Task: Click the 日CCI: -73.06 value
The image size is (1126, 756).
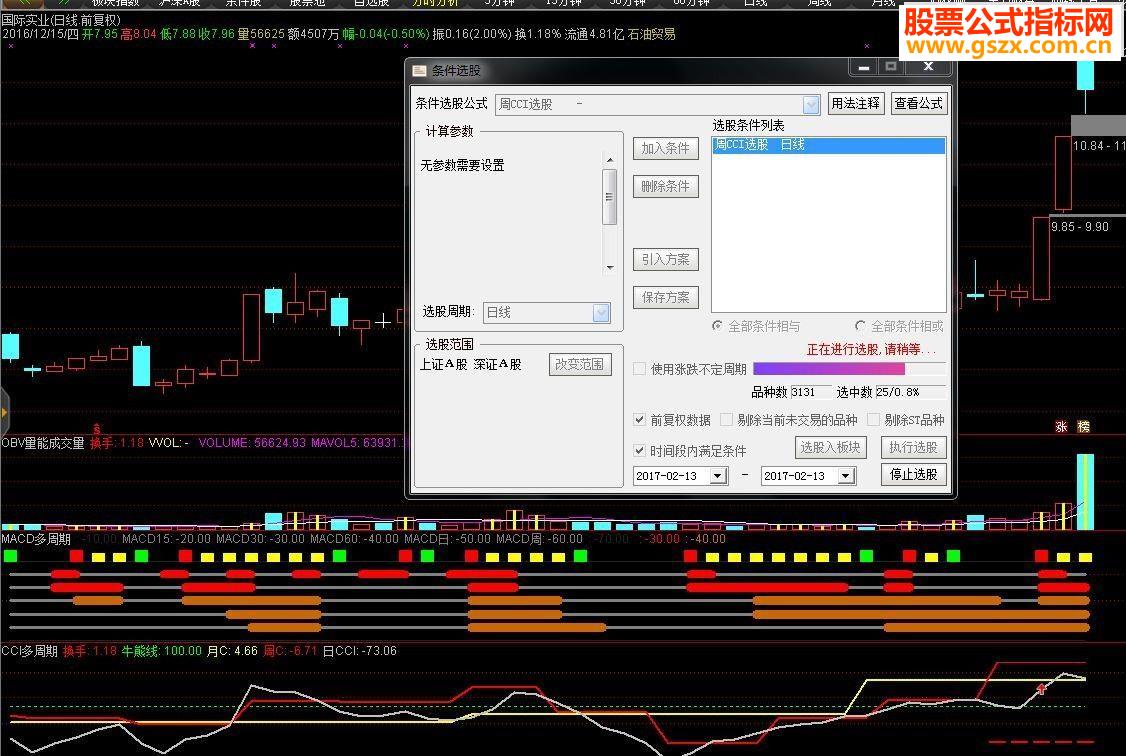Action: (359, 651)
